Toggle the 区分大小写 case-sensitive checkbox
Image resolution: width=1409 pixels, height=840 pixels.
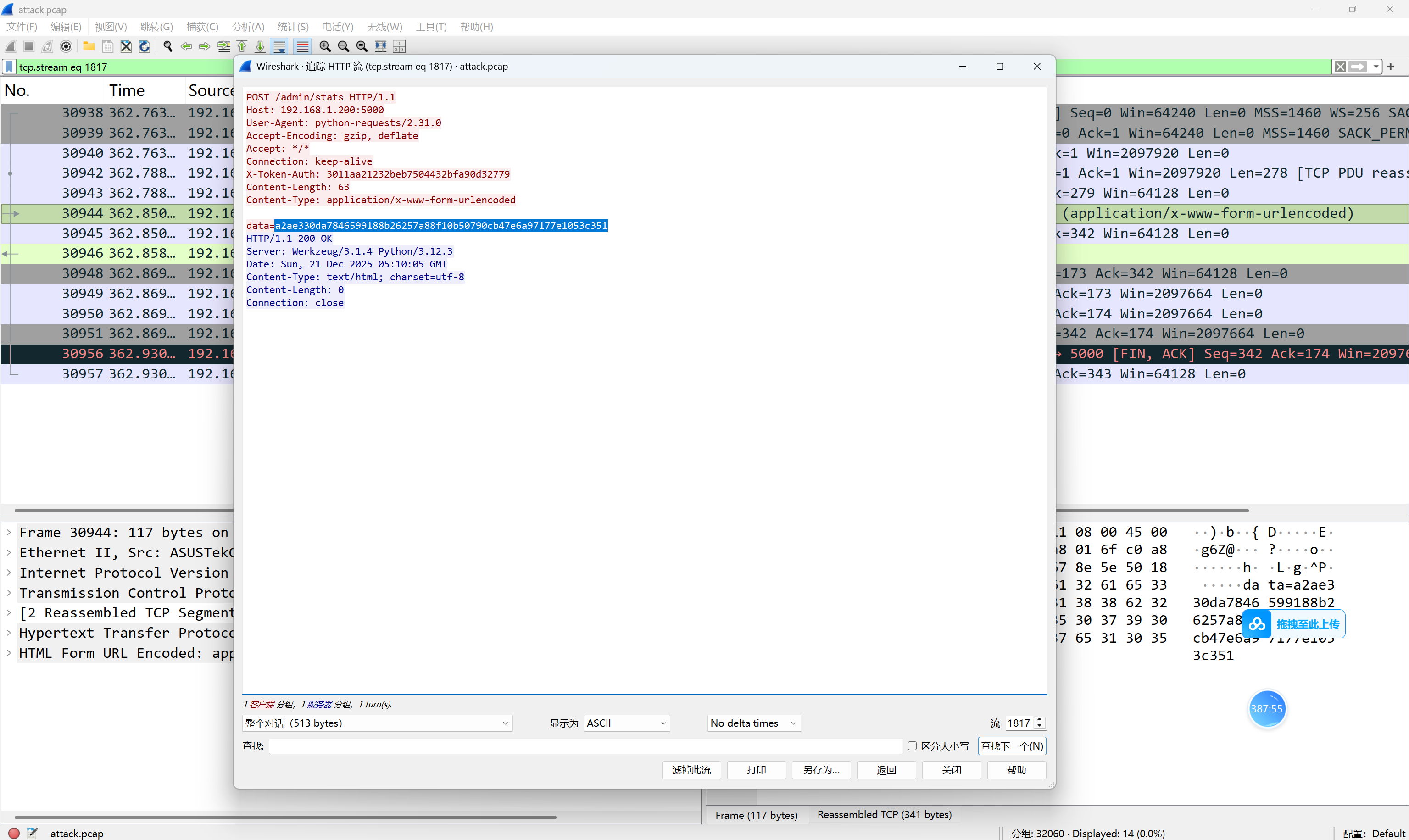pyautogui.click(x=912, y=745)
